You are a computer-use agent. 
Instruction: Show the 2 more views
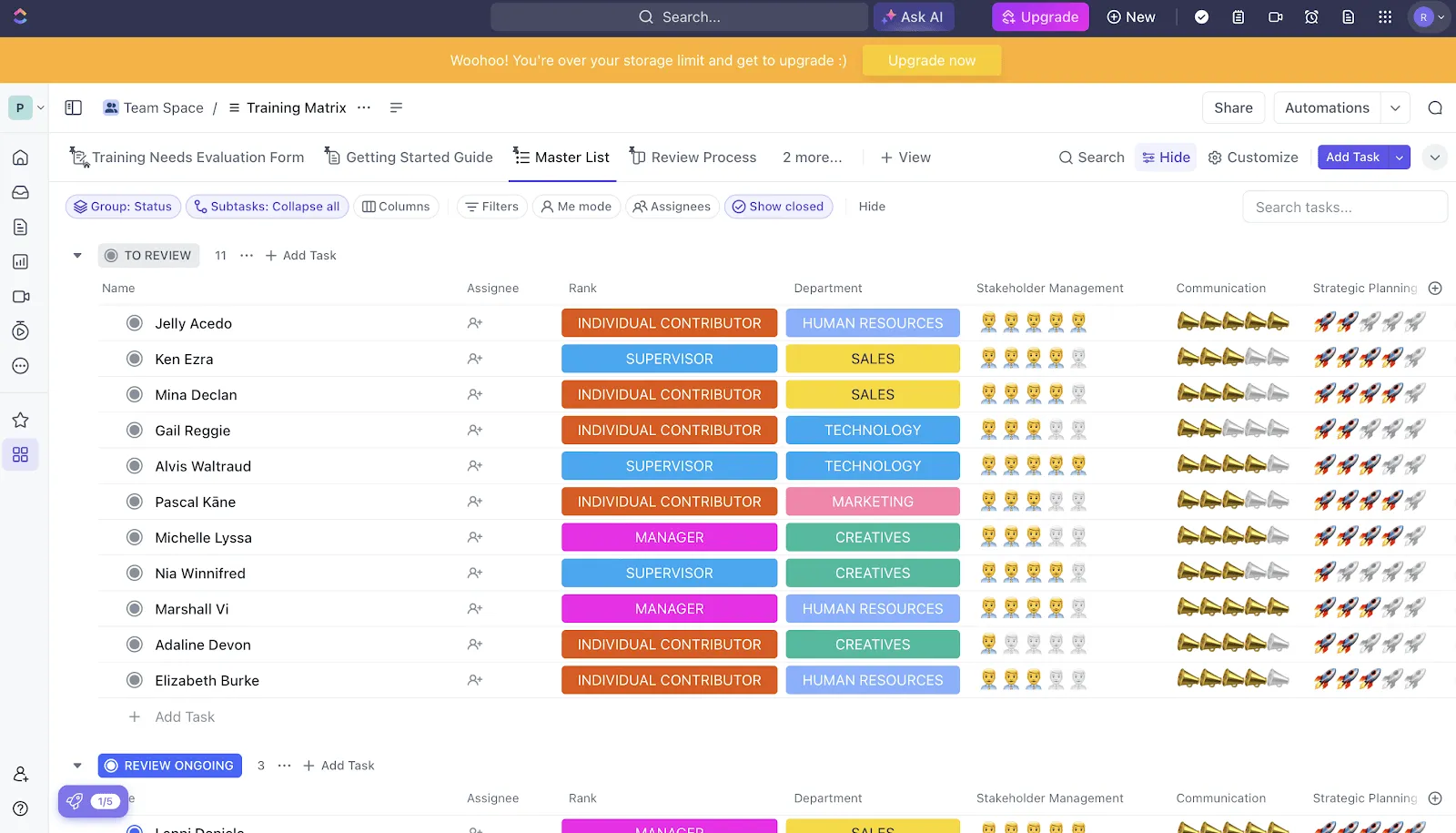tap(812, 157)
